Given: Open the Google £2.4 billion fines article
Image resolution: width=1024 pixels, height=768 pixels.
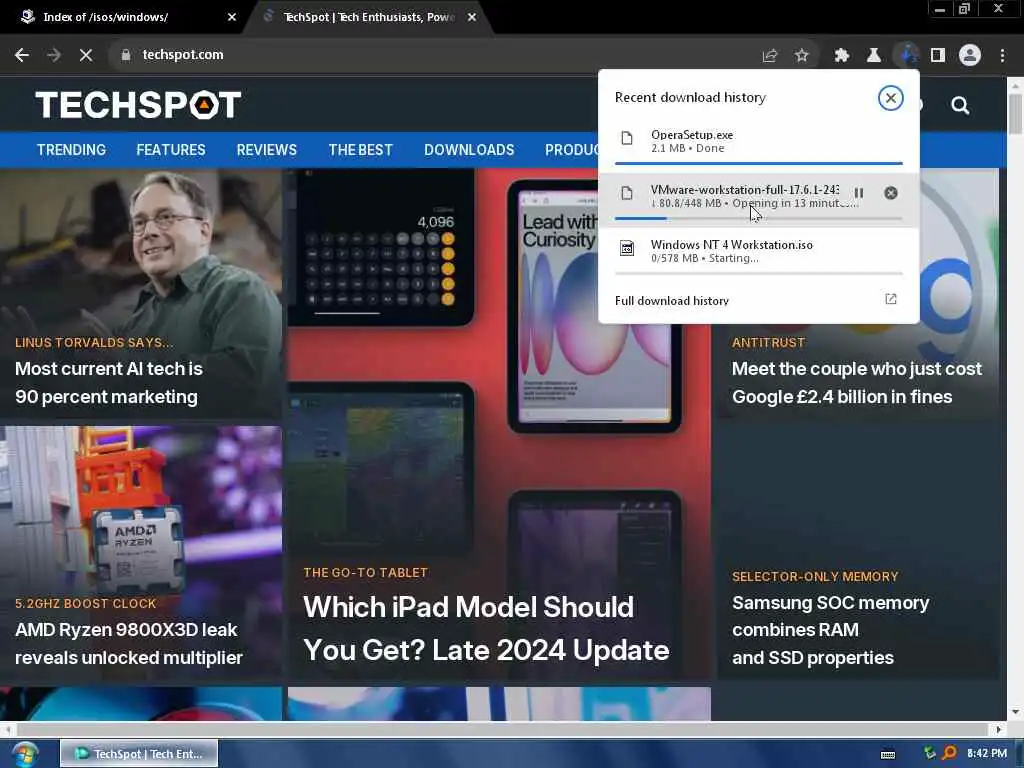Looking at the screenshot, I should (x=856, y=383).
